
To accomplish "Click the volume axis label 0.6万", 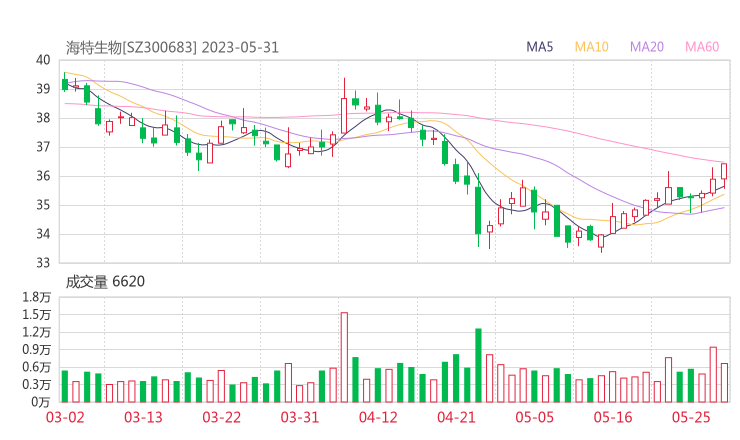I will (36, 367).
